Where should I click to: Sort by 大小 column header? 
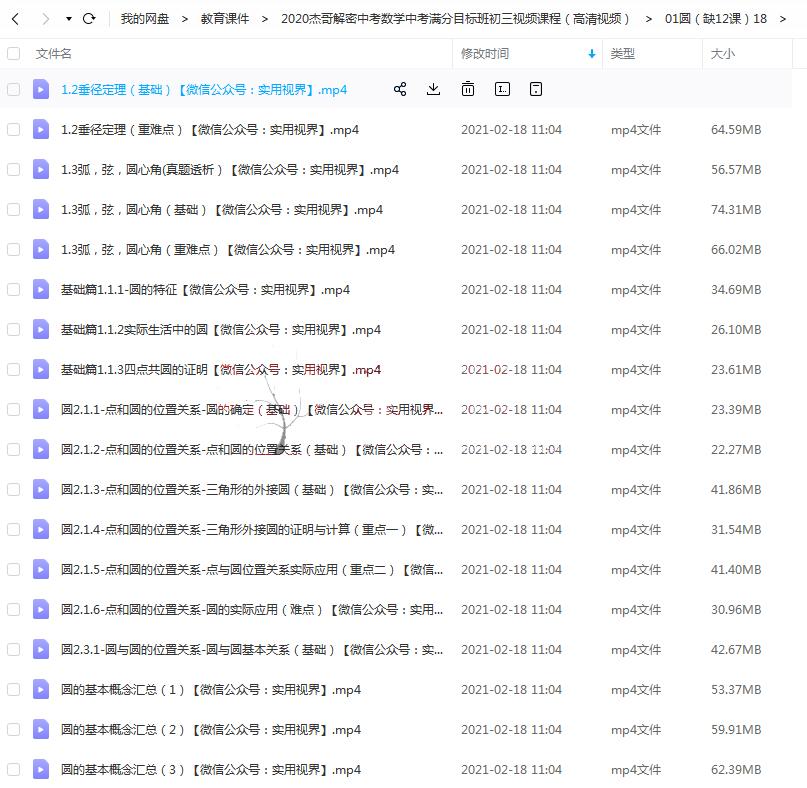[x=723, y=54]
